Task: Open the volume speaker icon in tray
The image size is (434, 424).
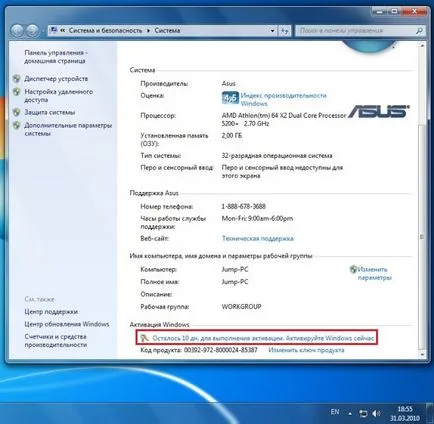Action: [x=376, y=414]
